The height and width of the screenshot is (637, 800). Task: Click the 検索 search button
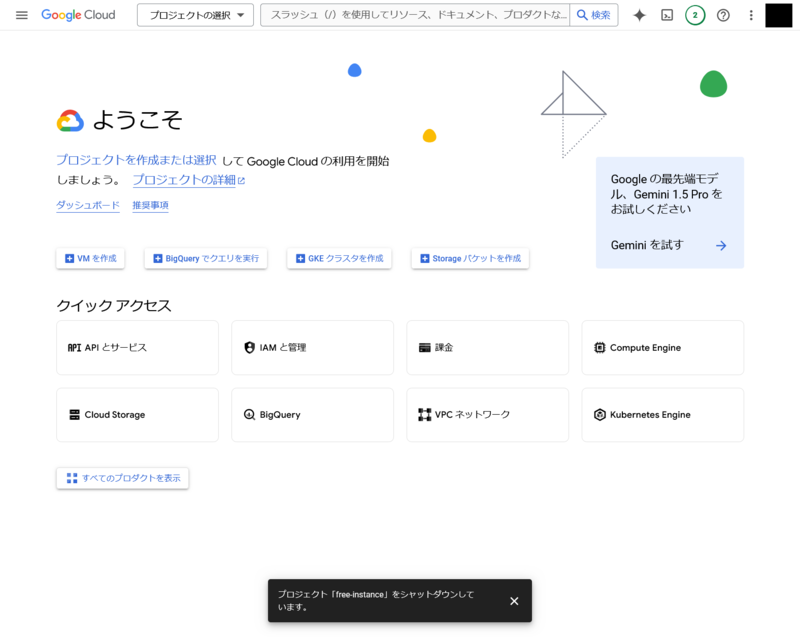click(594, 15)
